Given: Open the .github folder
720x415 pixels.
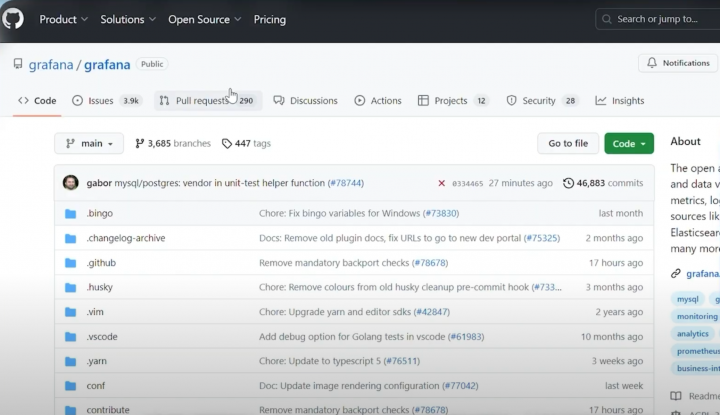Looking at the screenshot, I should 101,263.
